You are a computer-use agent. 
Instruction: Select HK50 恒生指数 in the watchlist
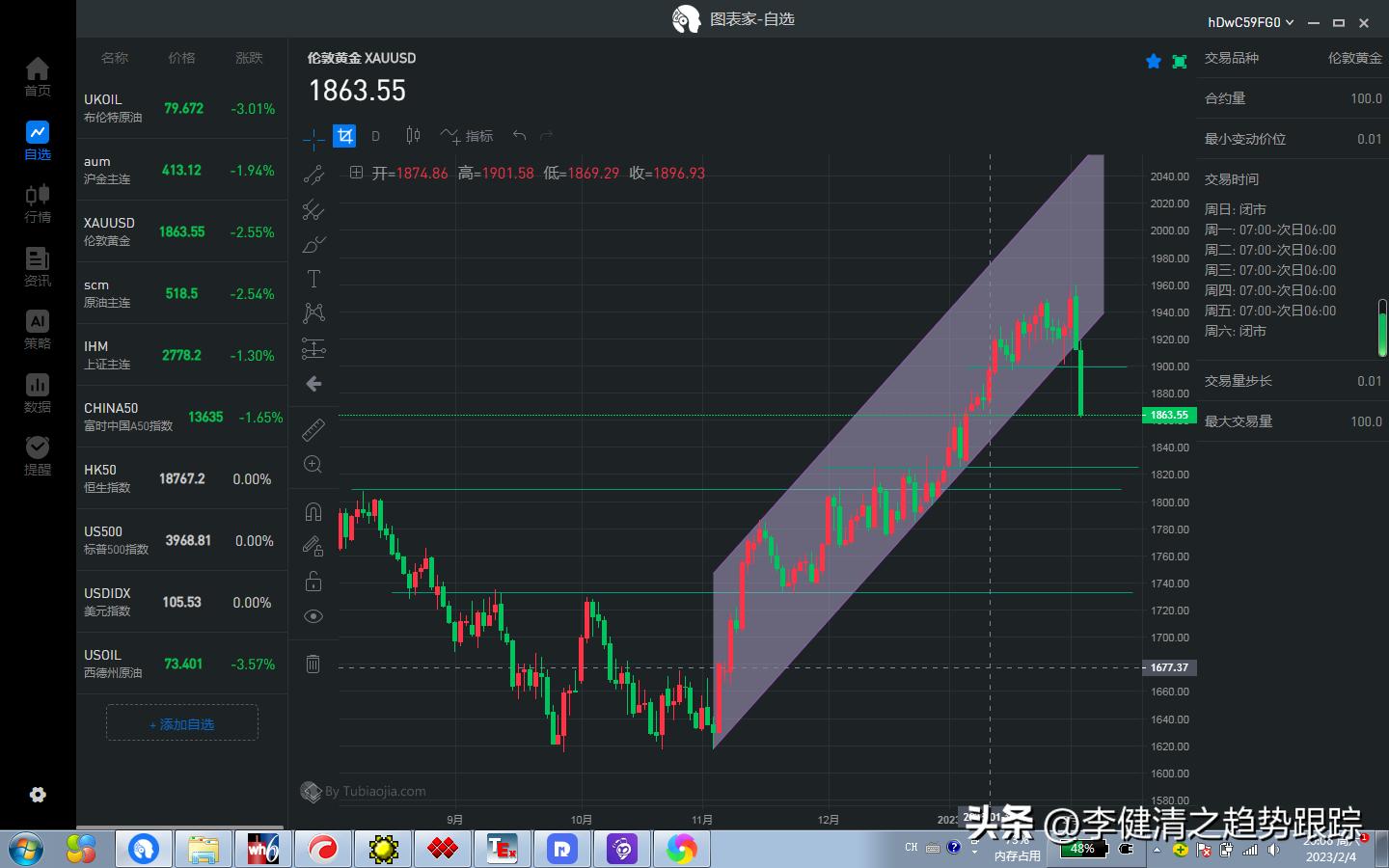click(182, 478)
